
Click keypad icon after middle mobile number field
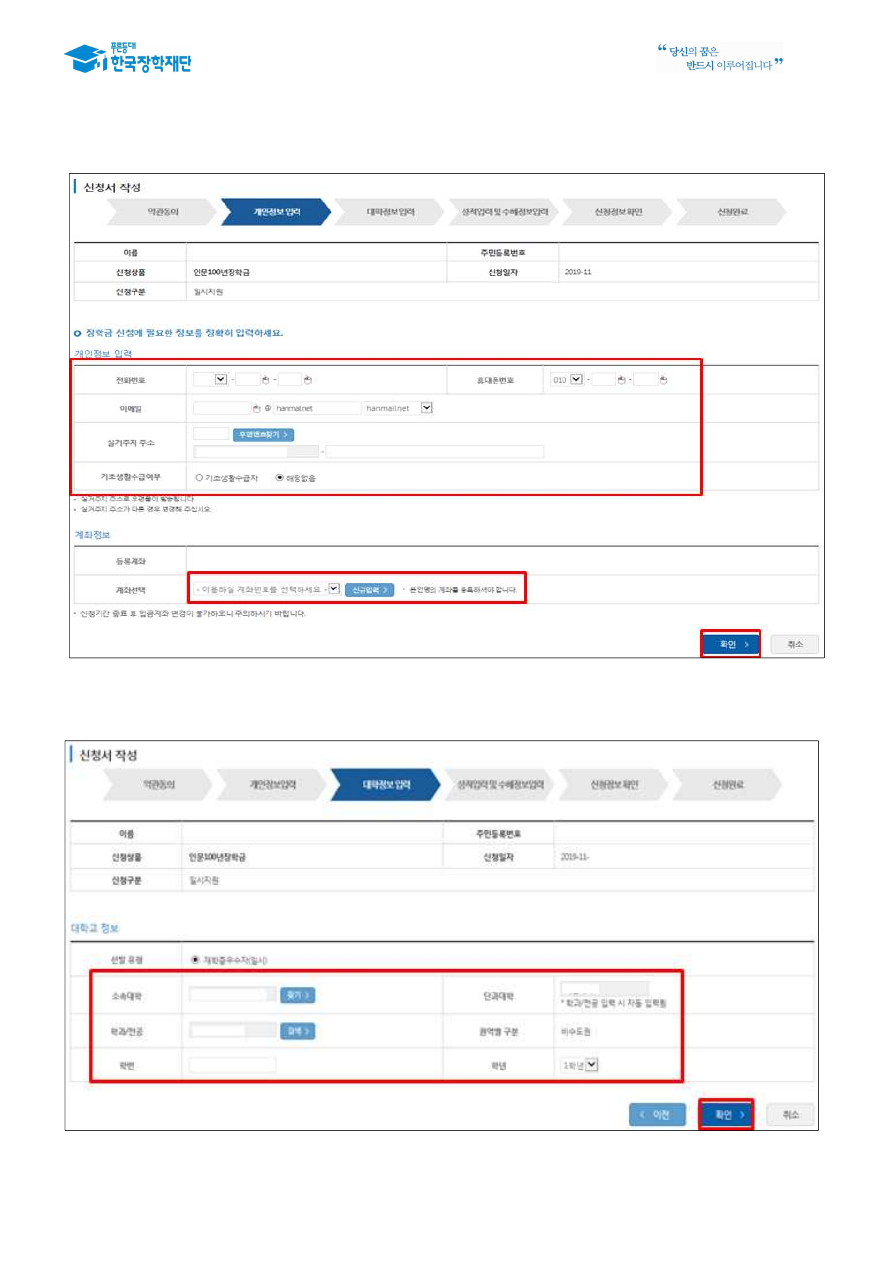tap(621, 379)
